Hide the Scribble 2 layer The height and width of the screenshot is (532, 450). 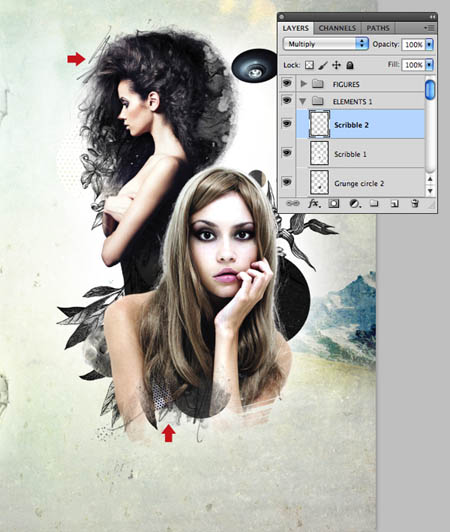point(287,124)
